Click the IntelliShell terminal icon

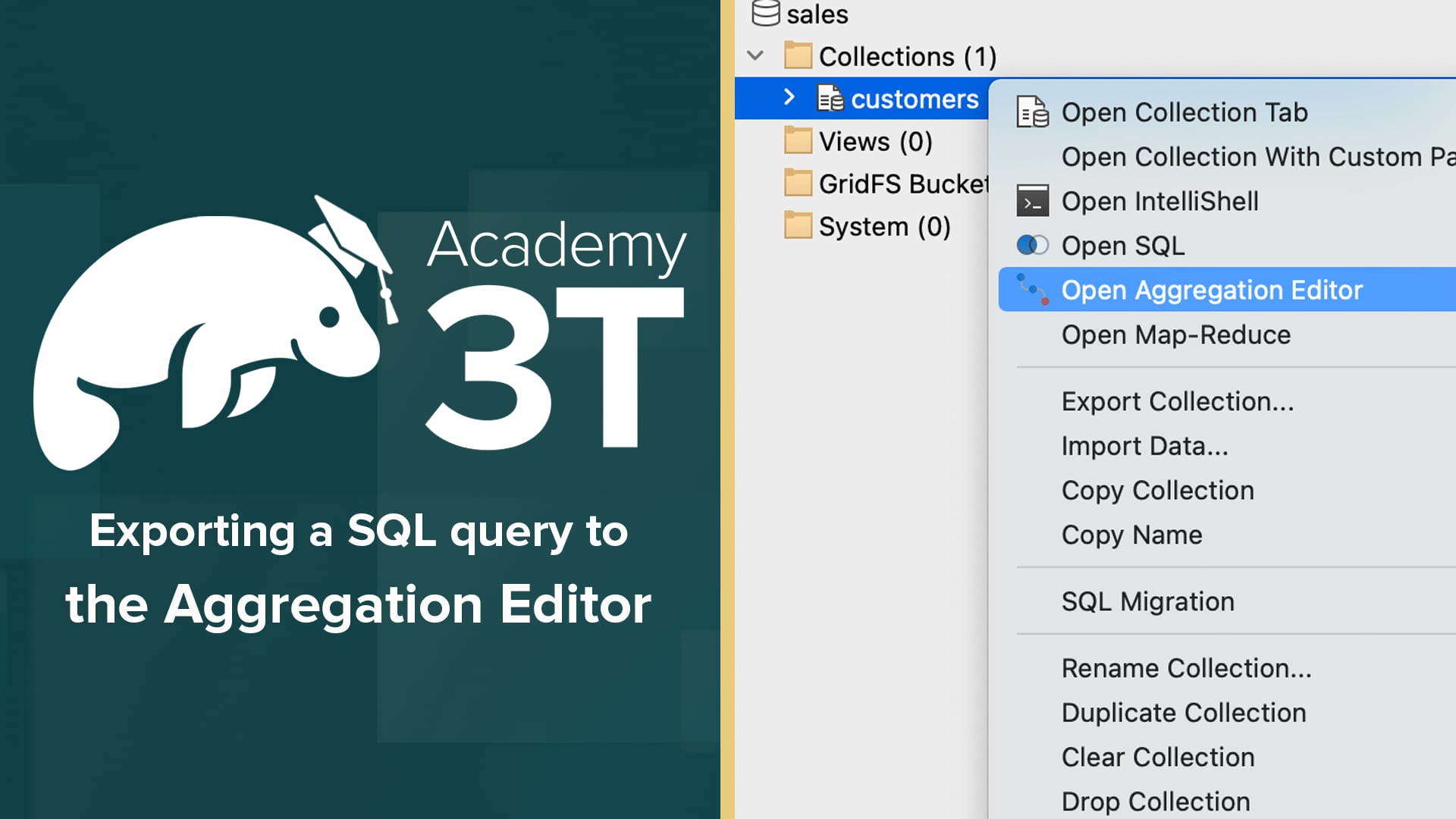pyautogui.click(x=1032, y=201)
